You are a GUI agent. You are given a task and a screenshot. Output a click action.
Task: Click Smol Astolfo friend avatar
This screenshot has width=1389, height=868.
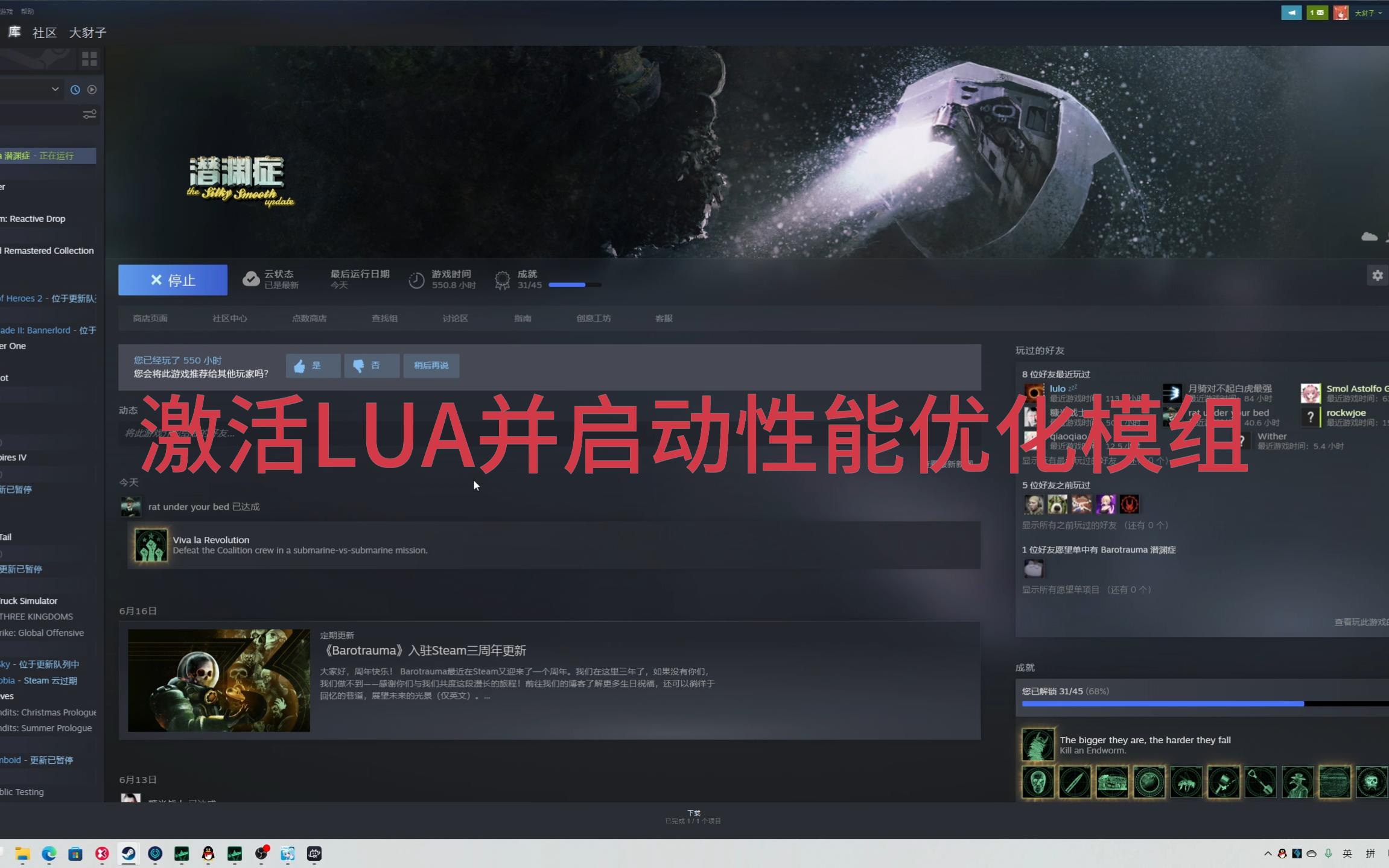(x=1310, y=393)
